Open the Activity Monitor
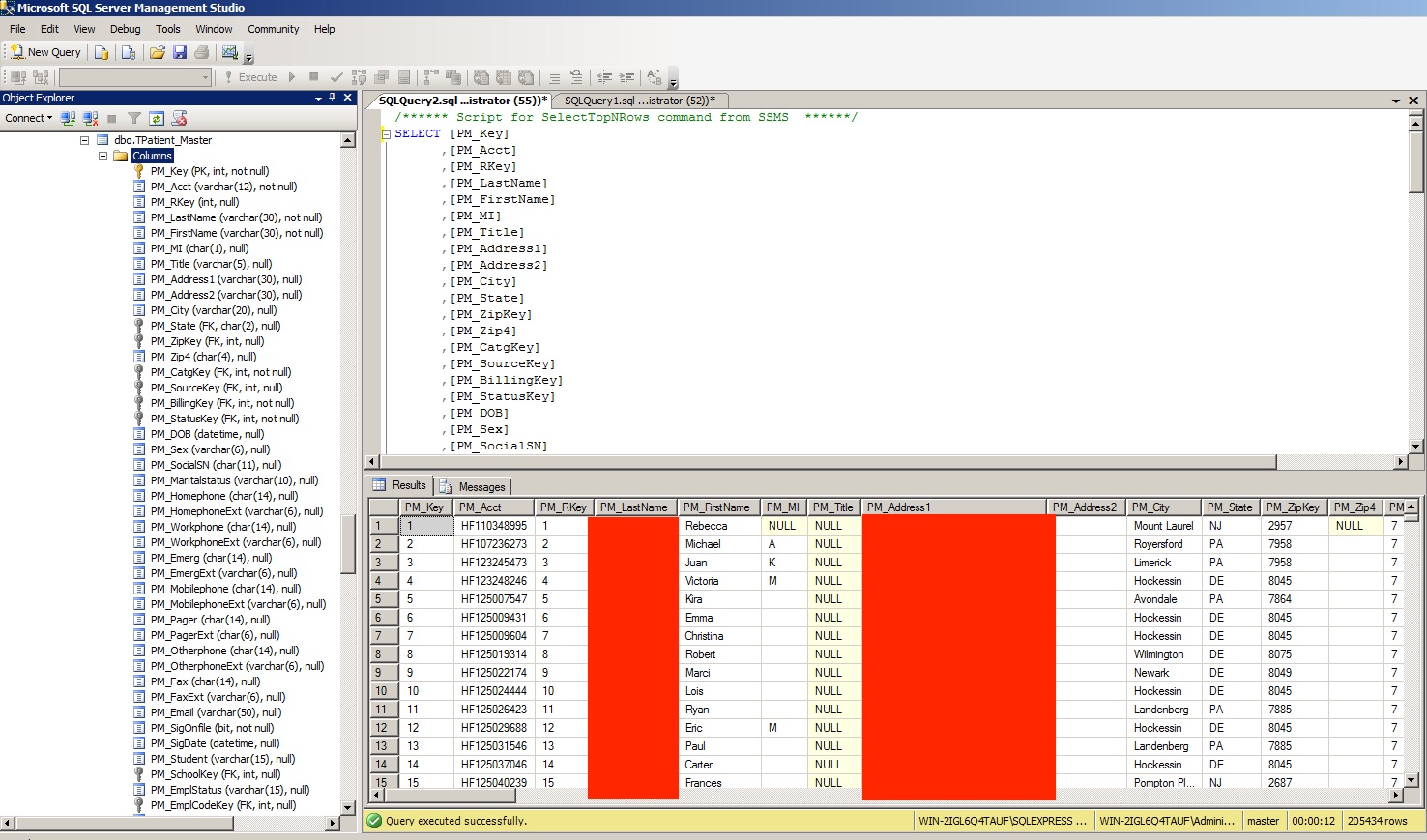 [x=229, y=52]
